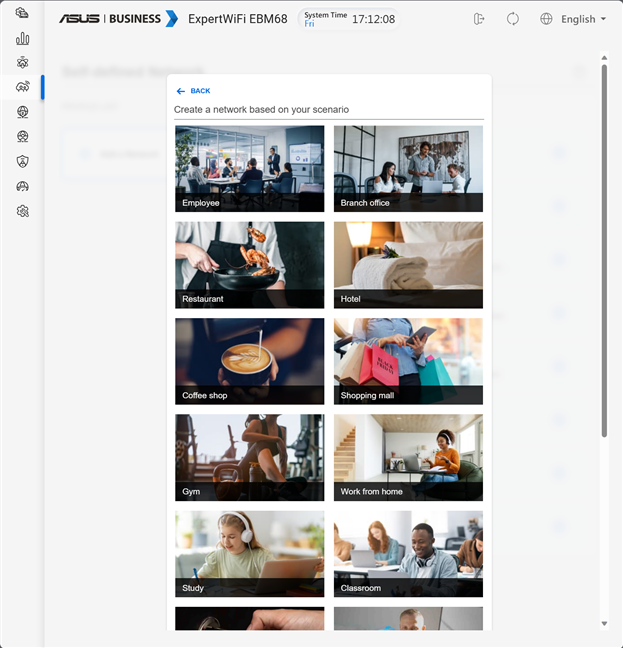Screen dimensions: 623x648
Task: Choose the Branch office scenario card
Action: [408, 169]
